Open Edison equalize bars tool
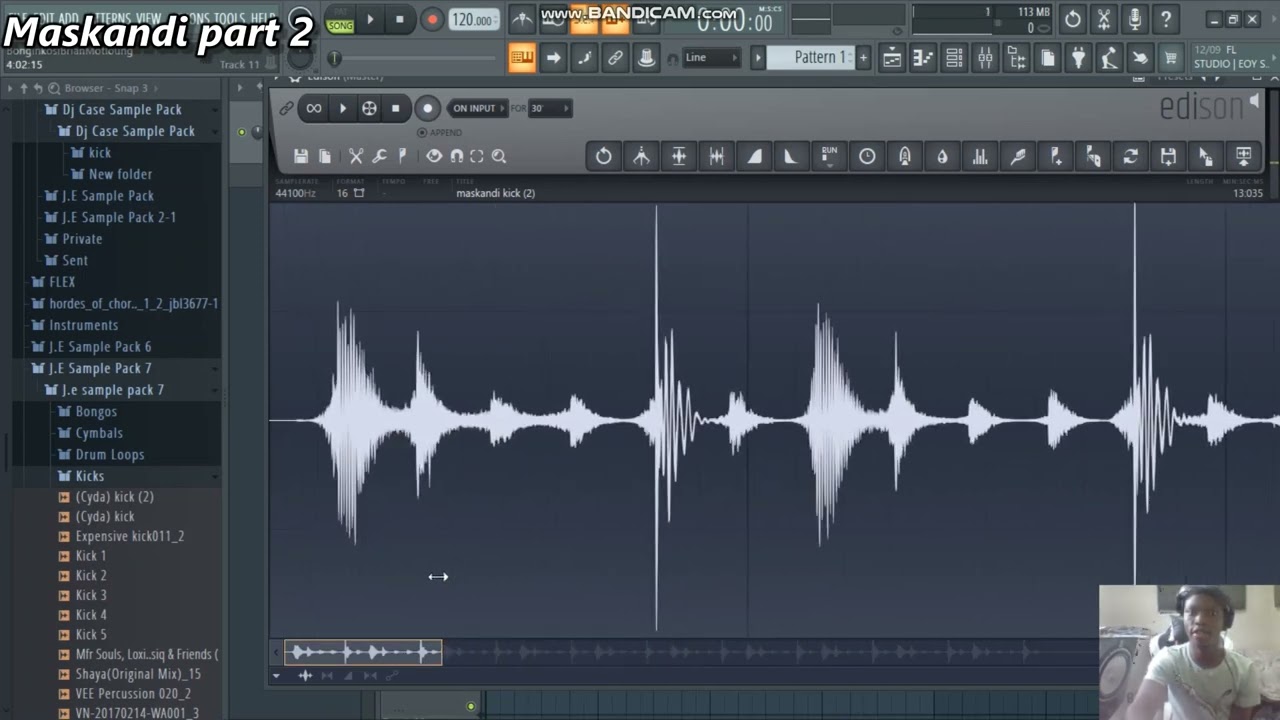This screenshot has height=720, width=1280. click(x=980, y=156)
